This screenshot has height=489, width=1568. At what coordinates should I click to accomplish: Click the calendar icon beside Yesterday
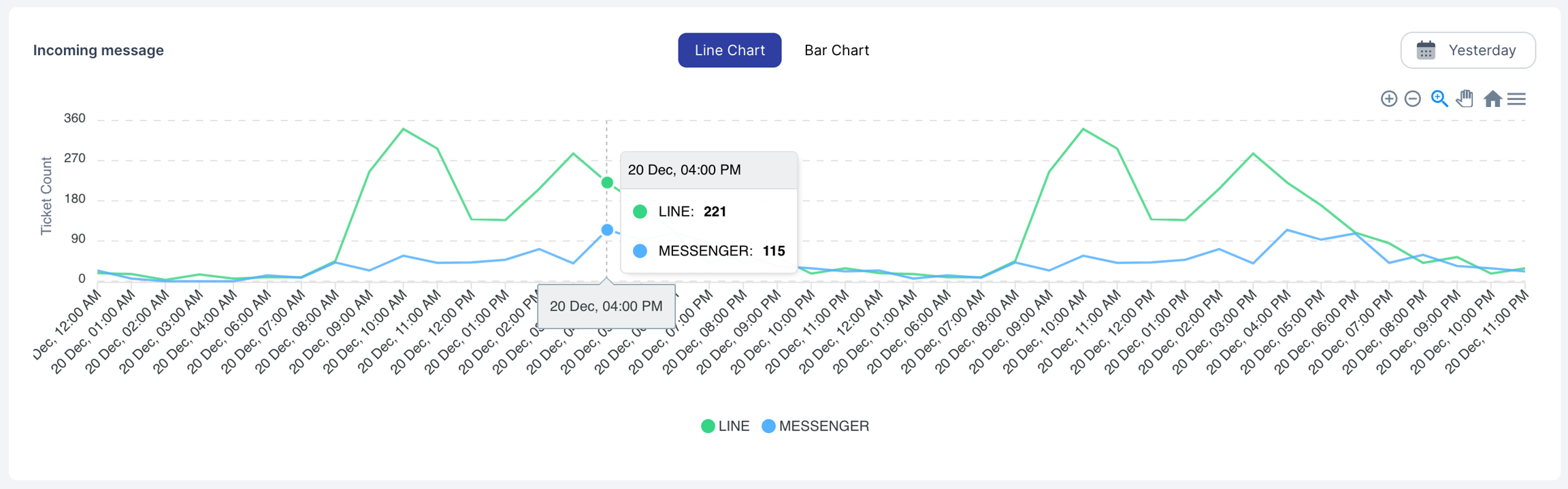click(1426, 50)
